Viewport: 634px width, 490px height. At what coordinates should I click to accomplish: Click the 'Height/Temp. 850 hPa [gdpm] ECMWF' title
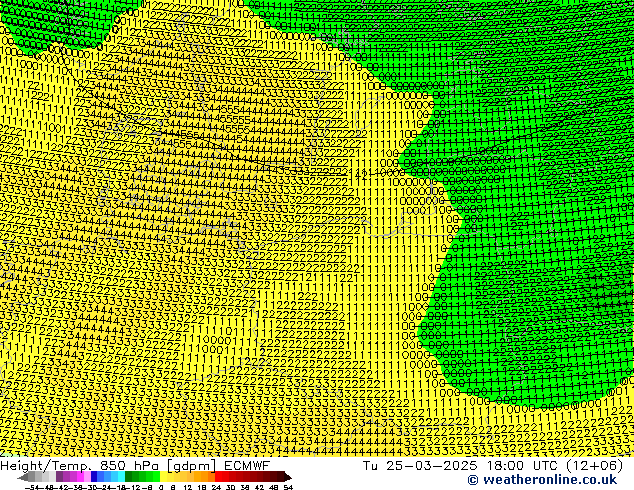coord(135,465)
